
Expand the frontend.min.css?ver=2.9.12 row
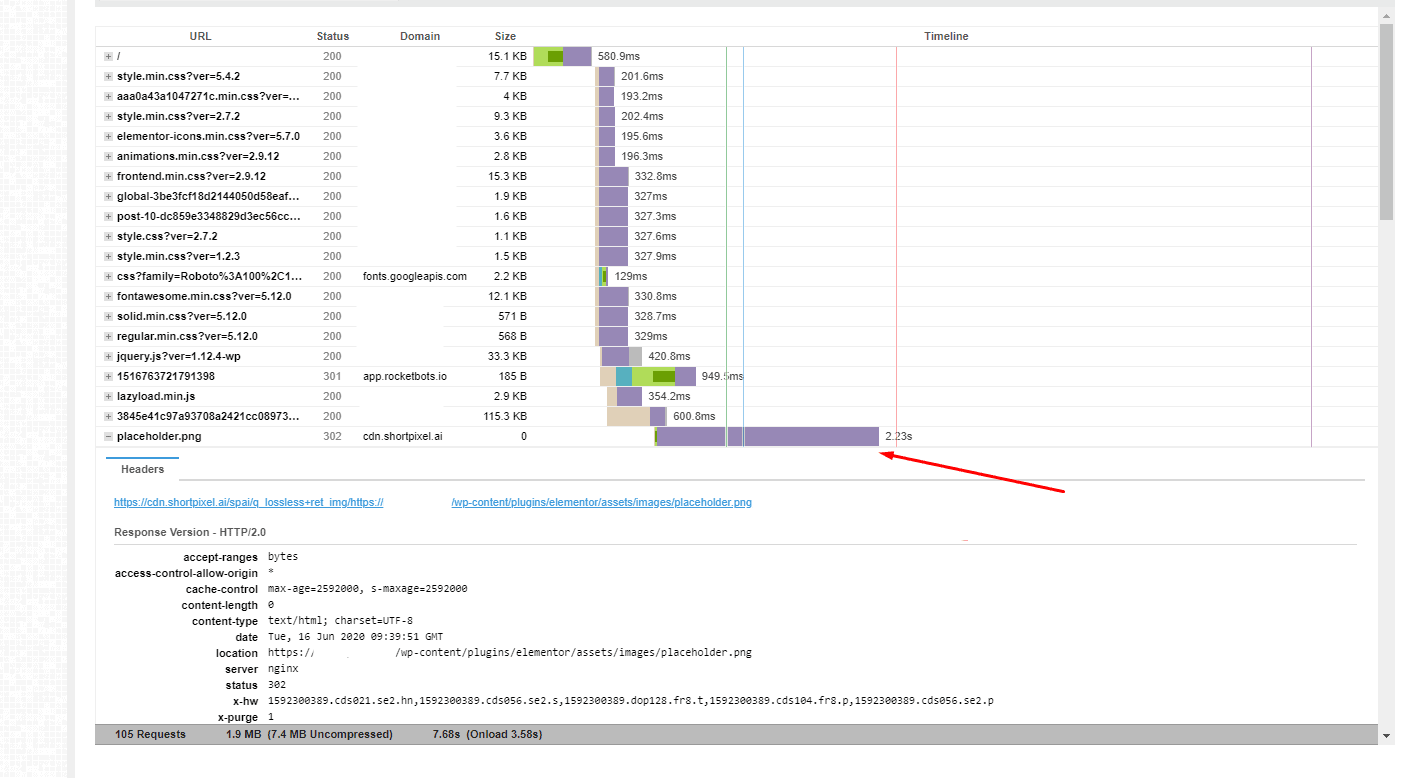[x=108, y=177]
